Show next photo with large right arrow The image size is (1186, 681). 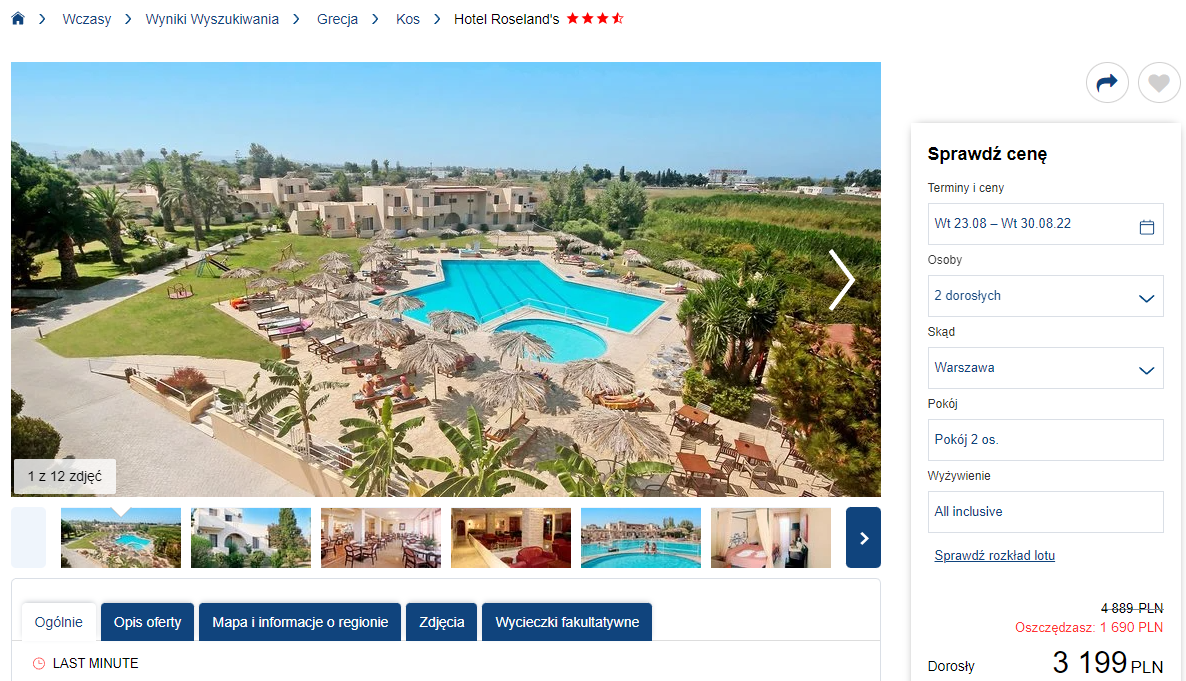pos(841,280)
